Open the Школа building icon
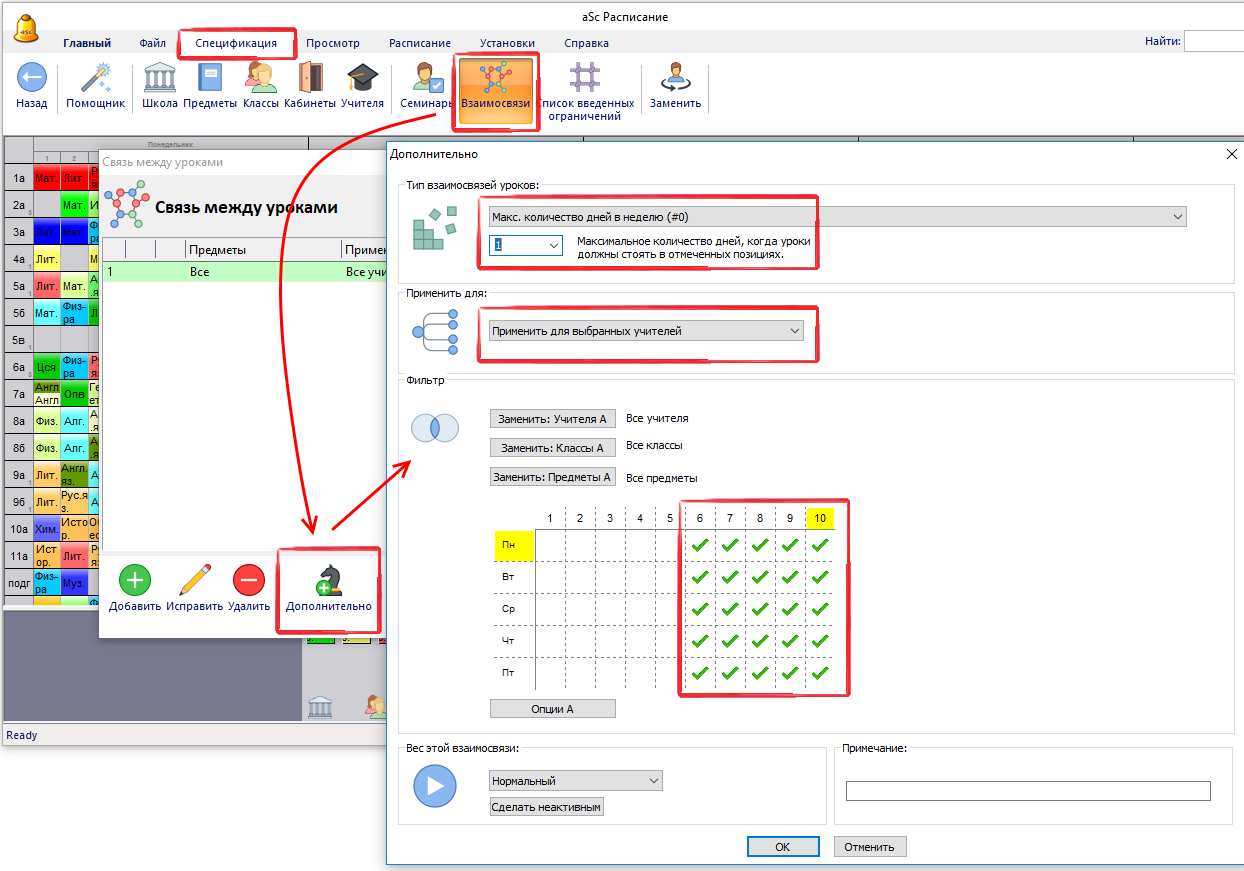Image resolution: width=1244 pixels, height=871 pixels. click(x=160, y=78)
